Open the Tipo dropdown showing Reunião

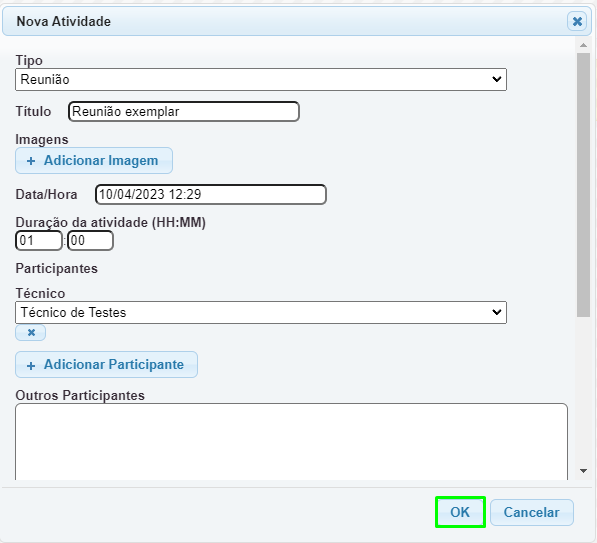(261, 80)
